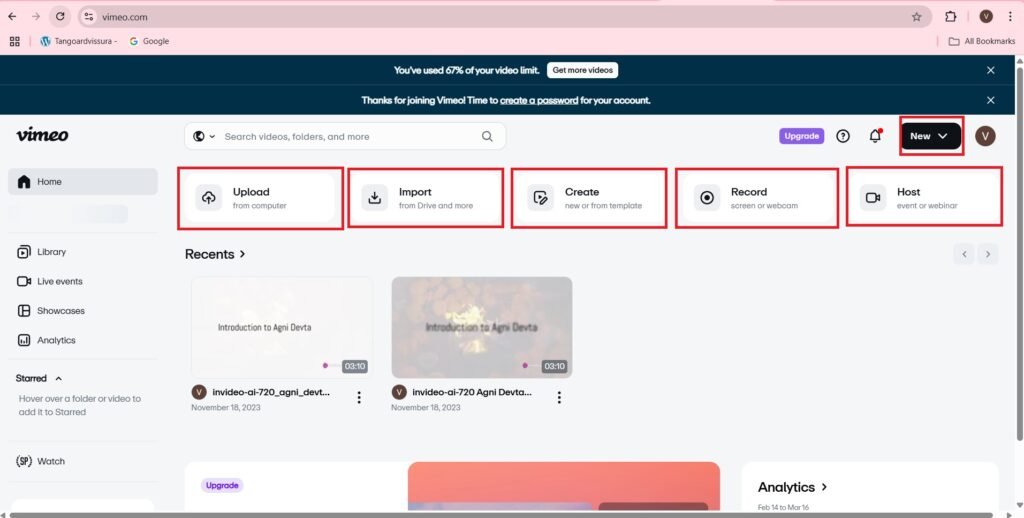The image size is (1024, 518).
Task: Open the Chrome three-dot menu
Action: pyautogui.click(x=1010, y=17)
